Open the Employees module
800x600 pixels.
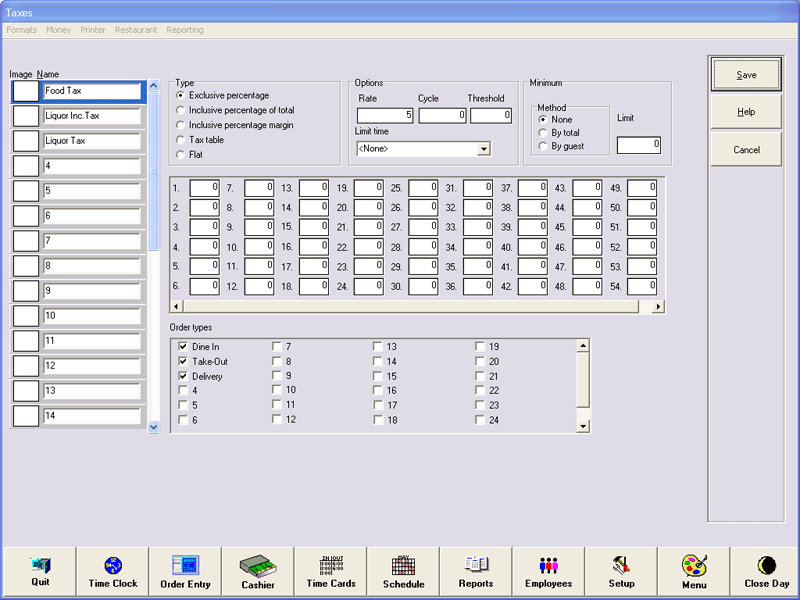point(549,572)
